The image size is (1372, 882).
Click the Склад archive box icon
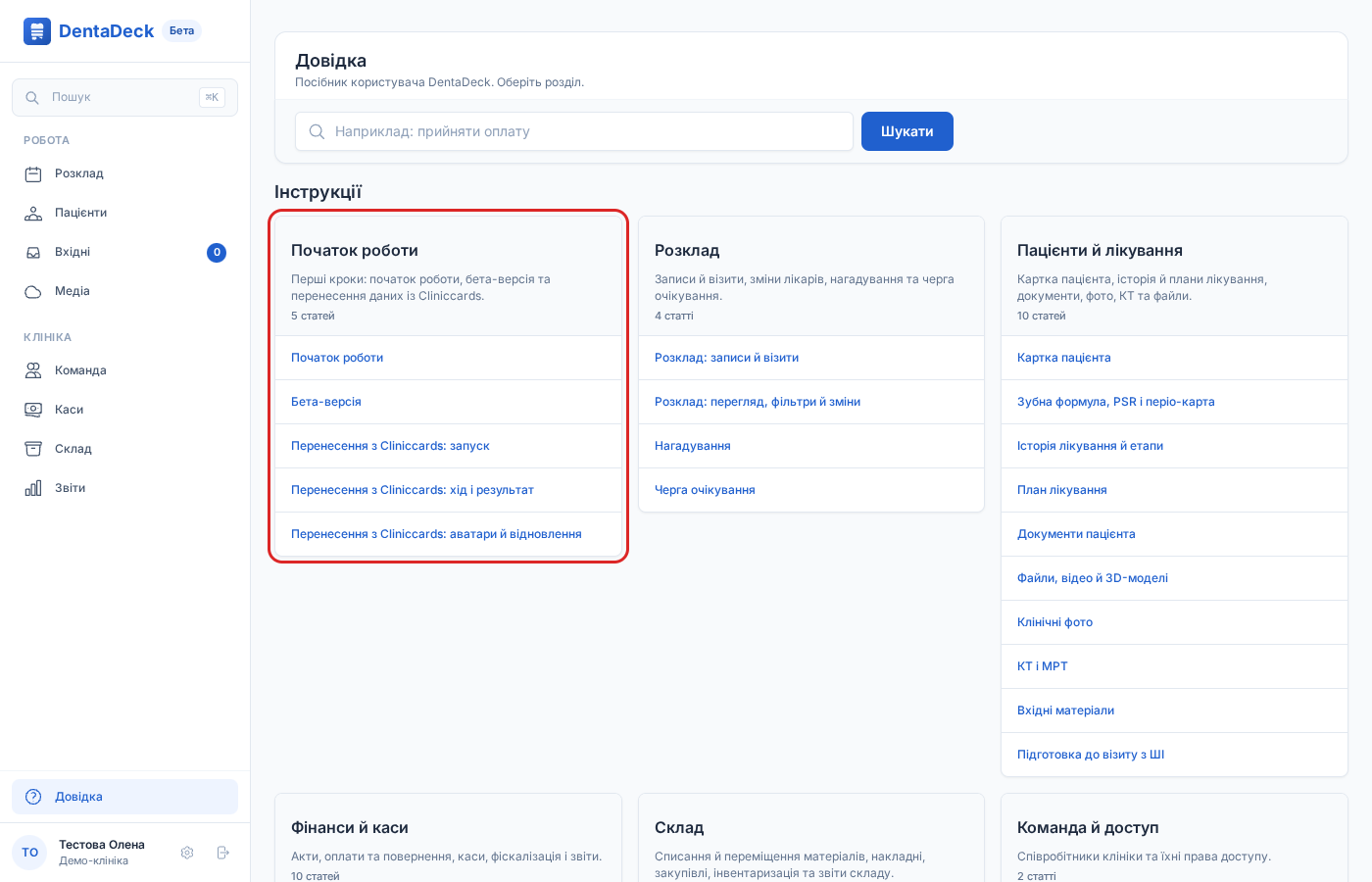coord(33,449)
